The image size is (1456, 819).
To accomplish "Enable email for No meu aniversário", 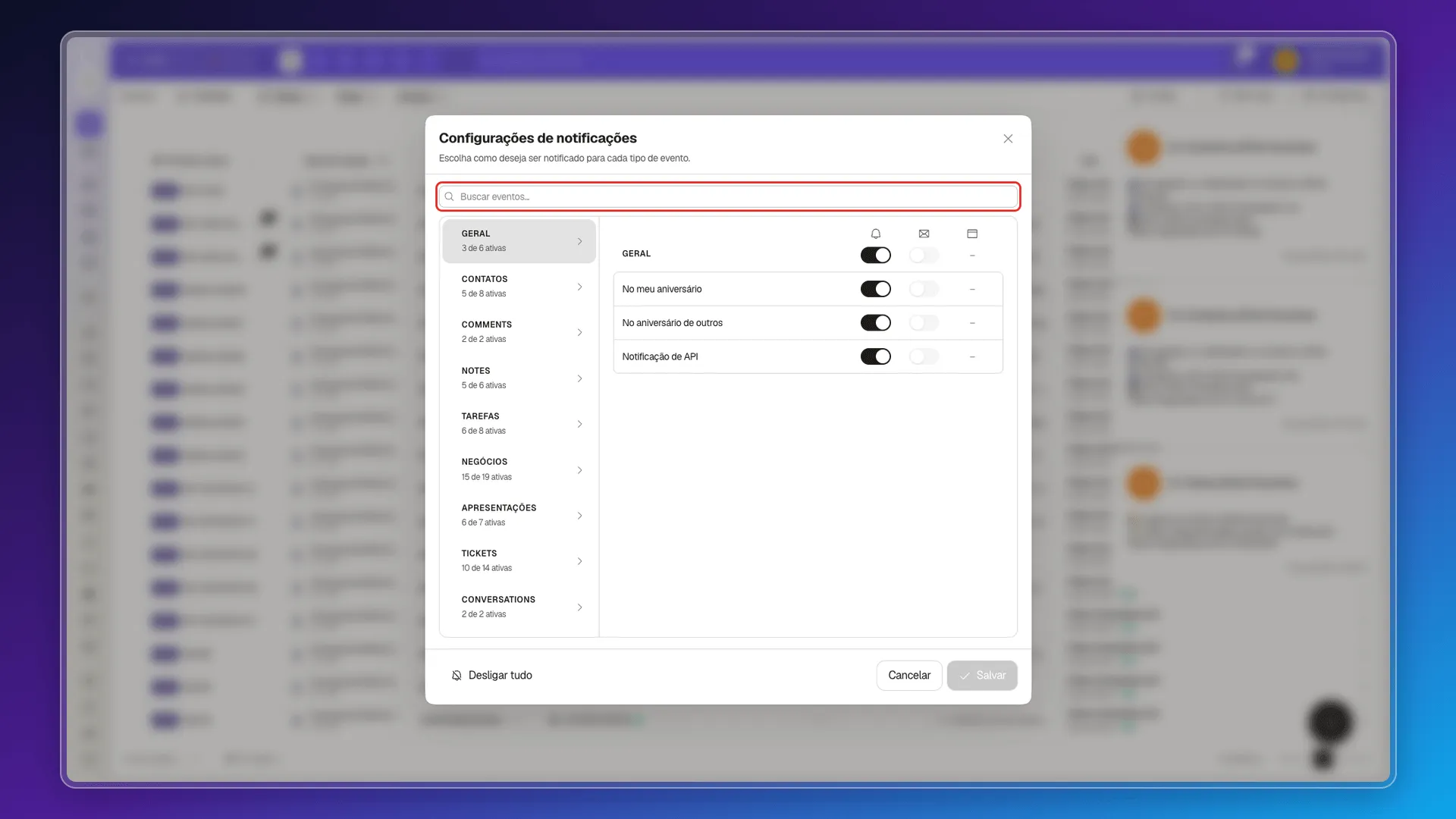I will coord(924,289).
